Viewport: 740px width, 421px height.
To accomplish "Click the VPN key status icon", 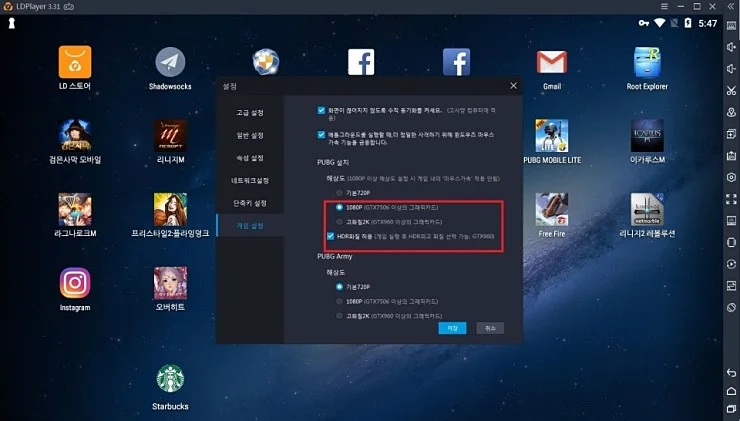I will coord(643,23).
